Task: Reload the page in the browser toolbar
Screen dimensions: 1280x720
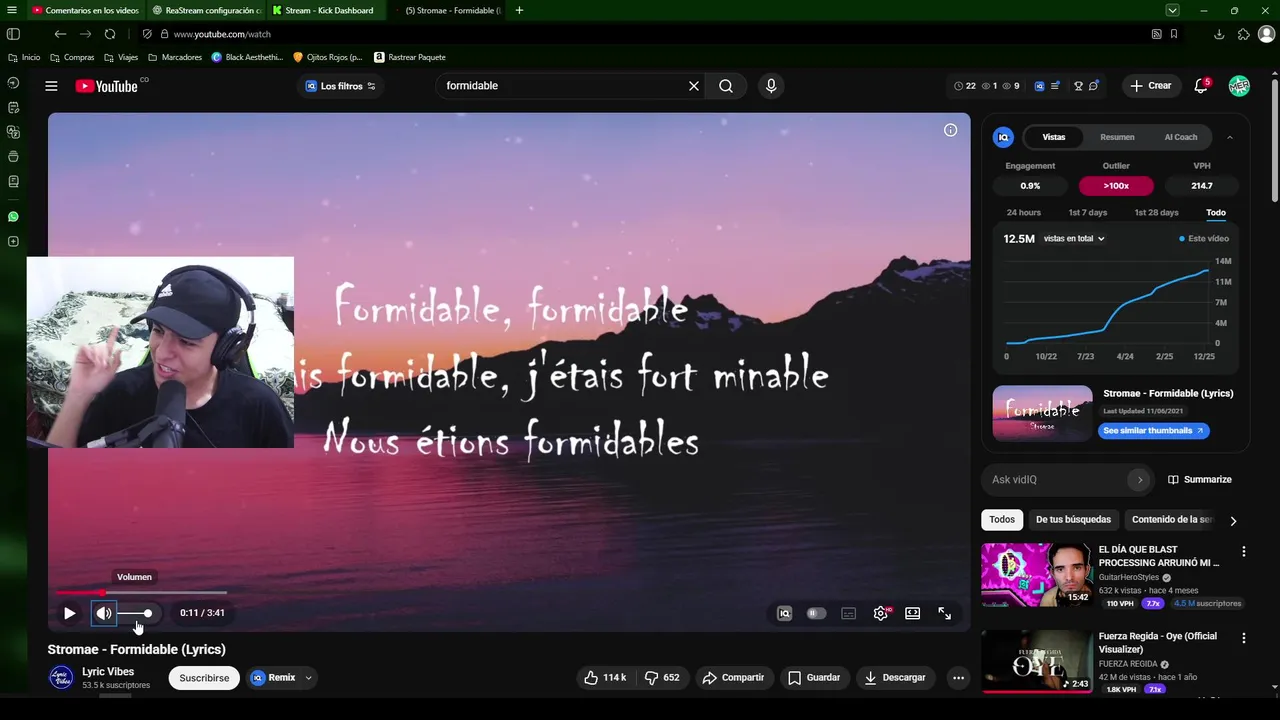Action: pos(110,34)
